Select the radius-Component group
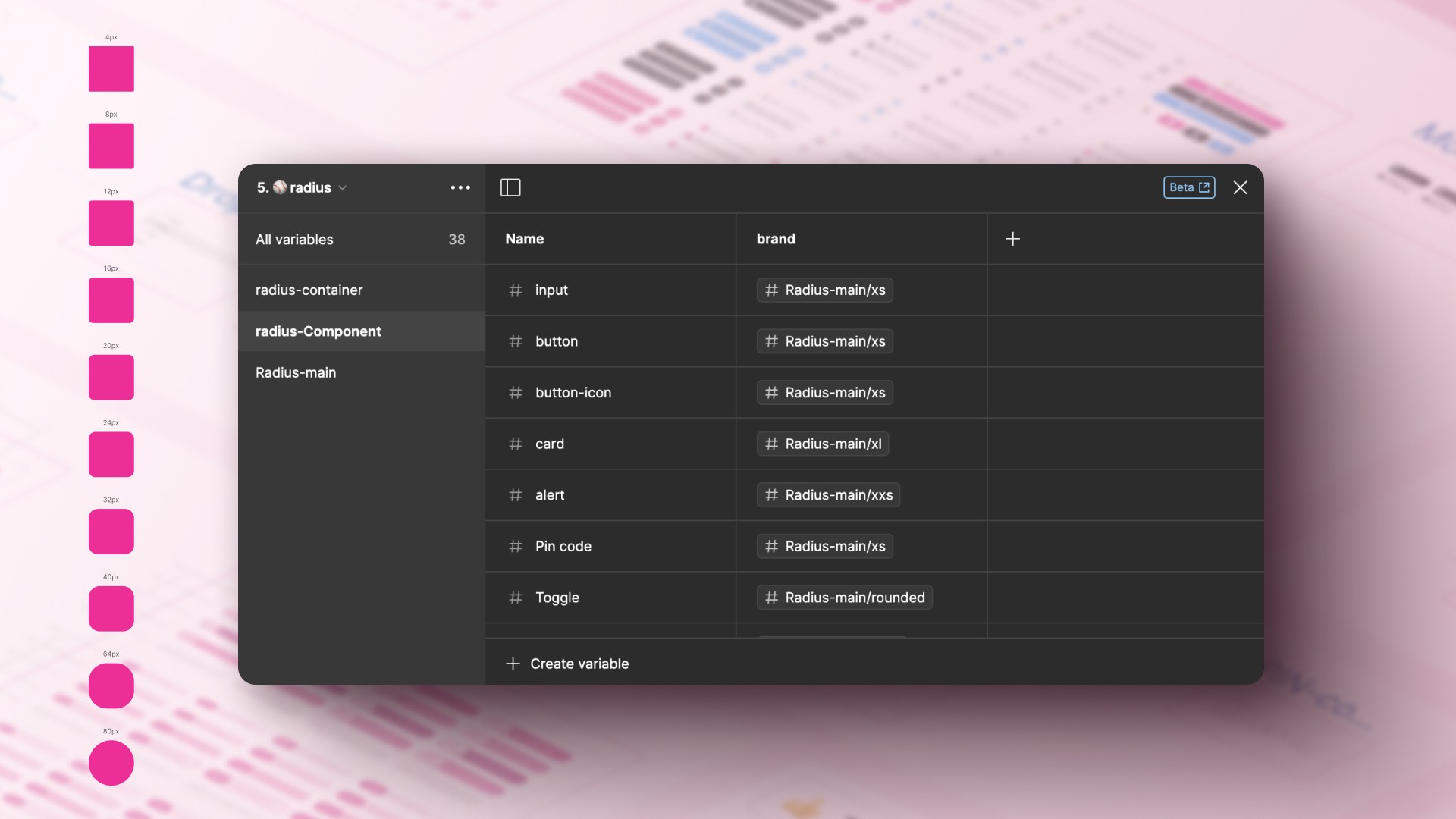1456x819 pixels. [x=361, y=331]
